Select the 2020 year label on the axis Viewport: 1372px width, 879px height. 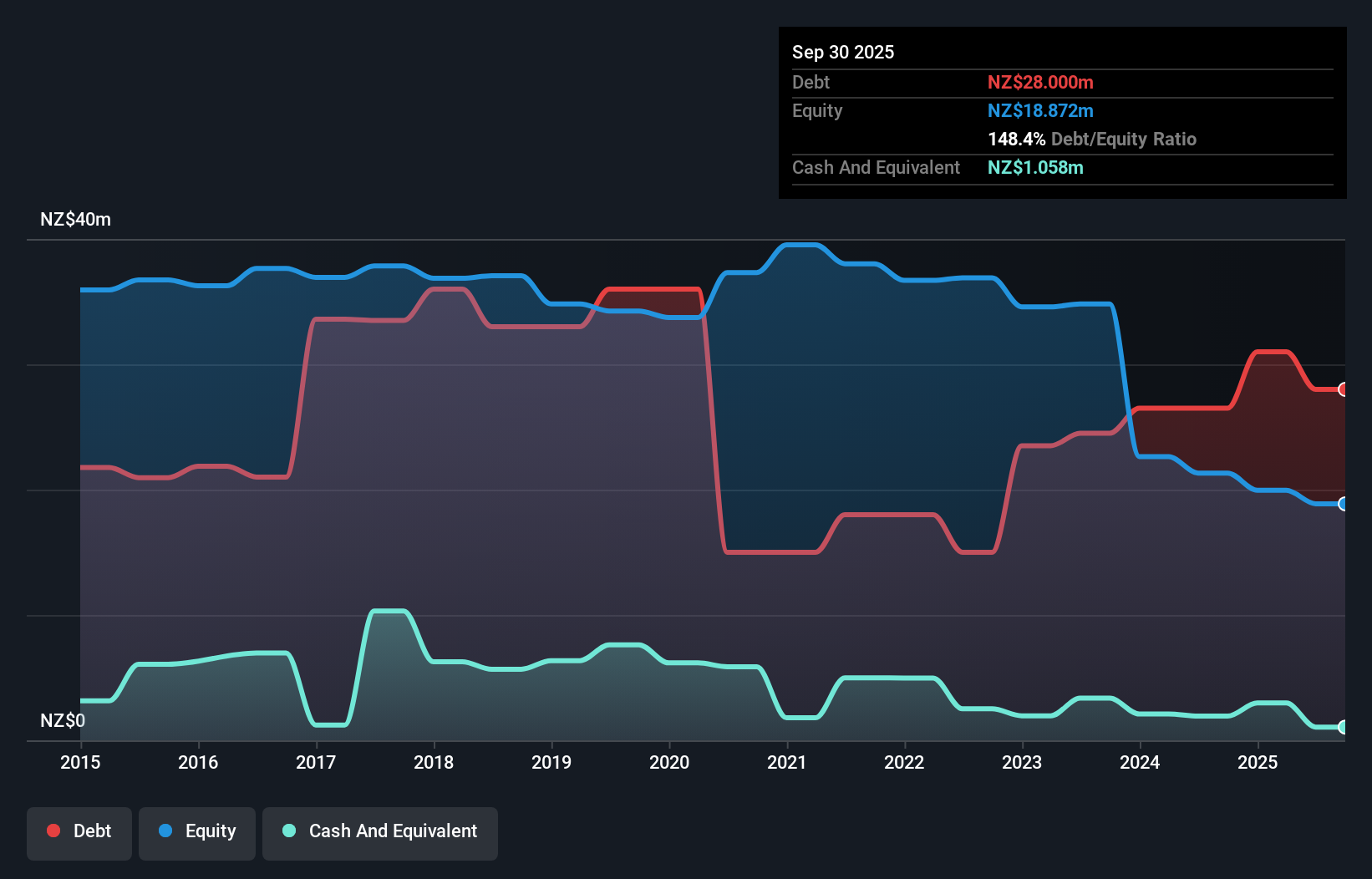click(x=669, y=763)
